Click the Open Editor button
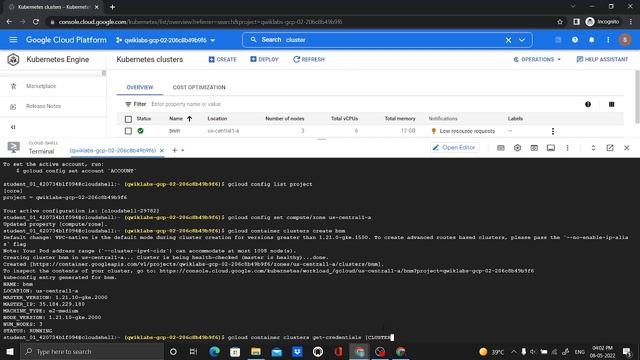This screenshot has height=360, width=640. click(454, 147)
